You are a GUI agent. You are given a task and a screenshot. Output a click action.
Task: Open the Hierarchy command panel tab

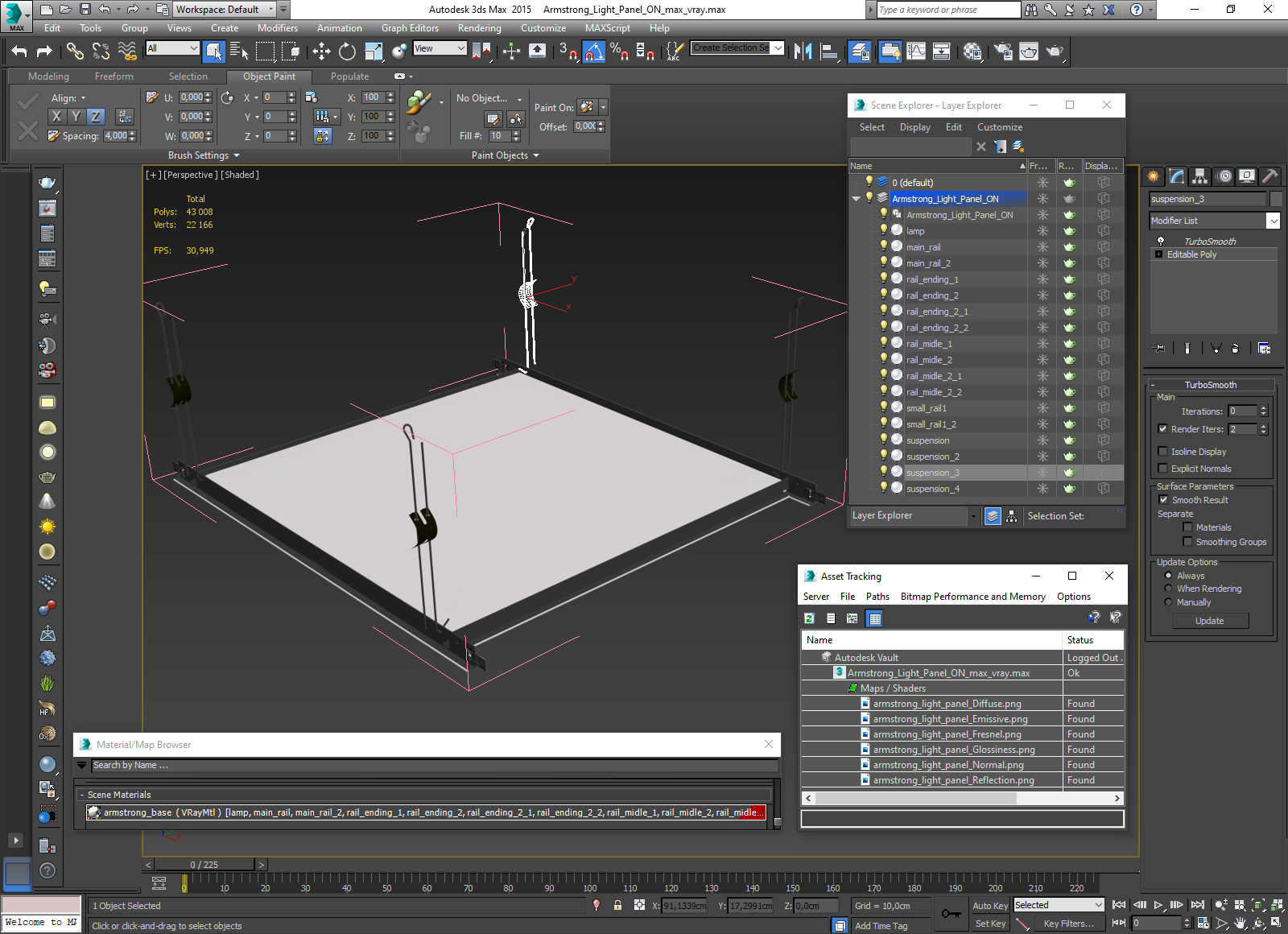1200,176
